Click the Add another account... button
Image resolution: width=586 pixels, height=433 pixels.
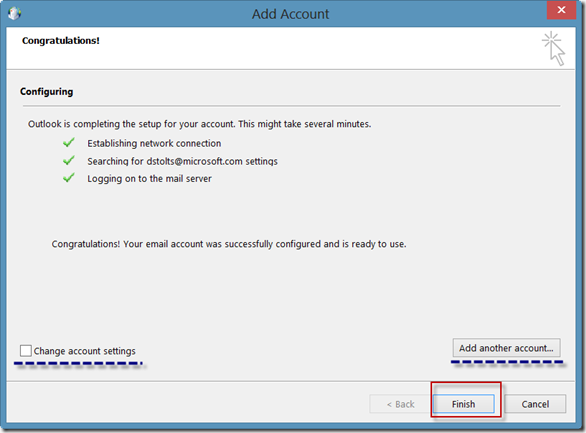(506, 348)
